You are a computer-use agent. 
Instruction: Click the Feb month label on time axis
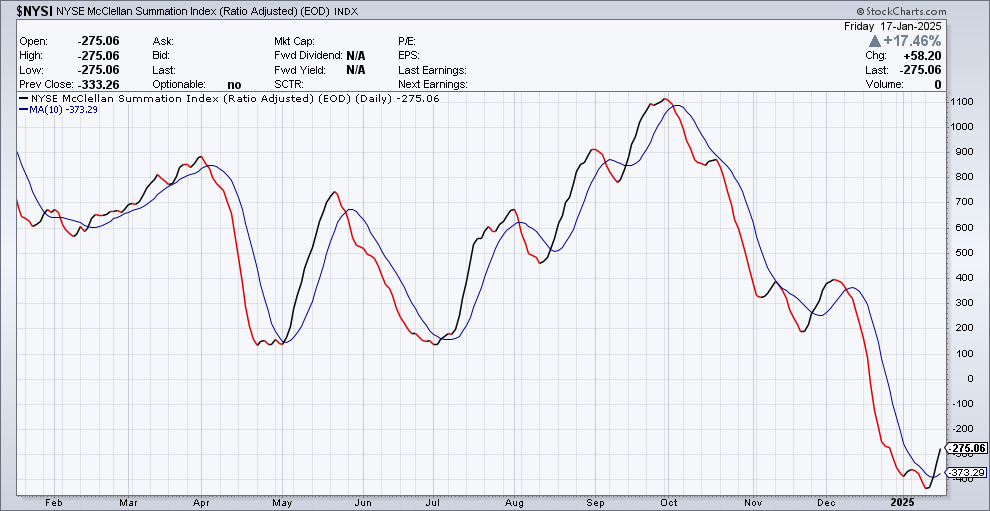(54, 503)
